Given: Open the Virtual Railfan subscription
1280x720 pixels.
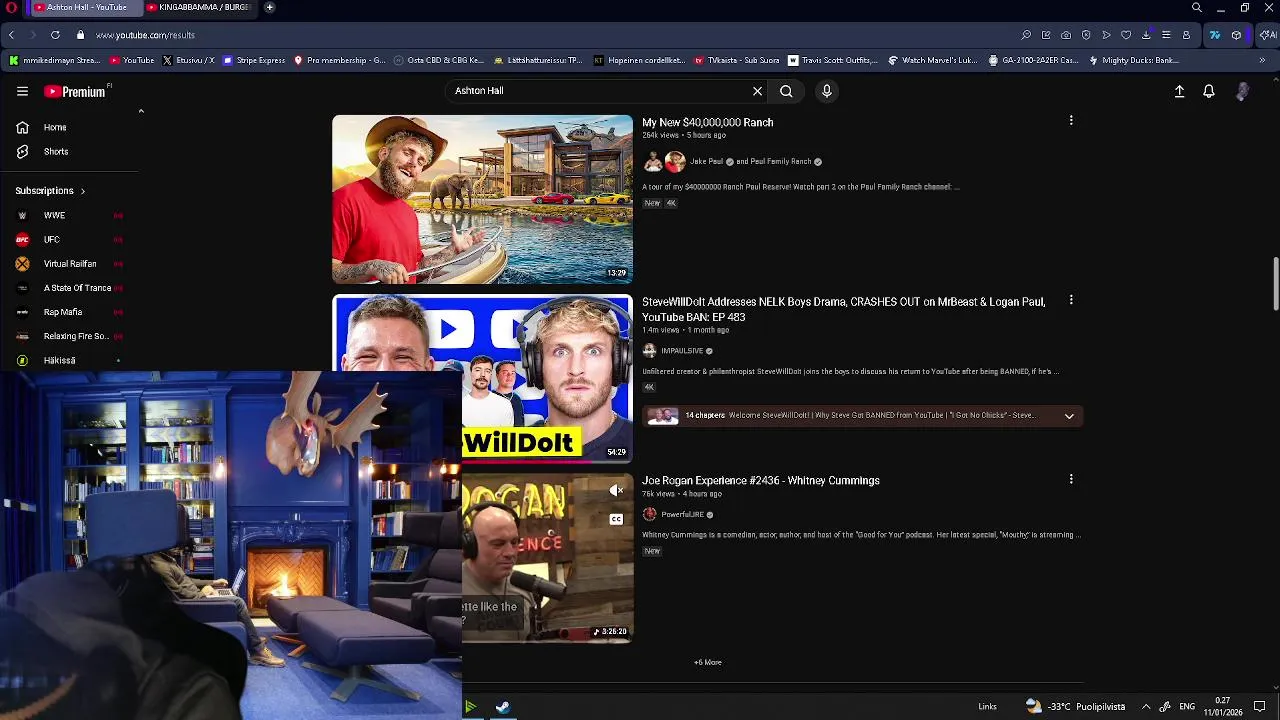Looking at the screenshot, I should coord(69,263).
